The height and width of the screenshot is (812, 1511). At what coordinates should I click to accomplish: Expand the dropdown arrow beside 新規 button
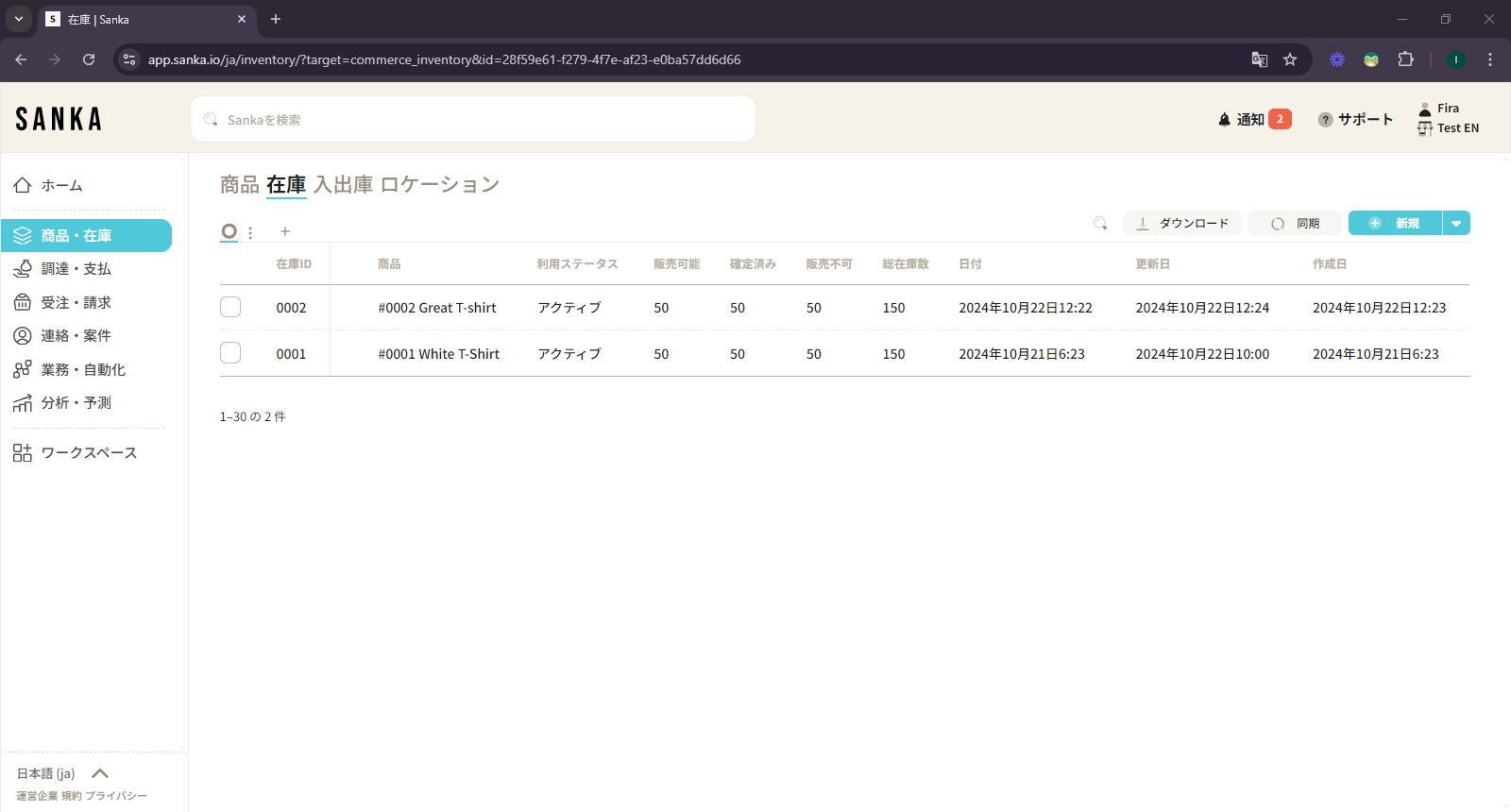pos(1456,224)
